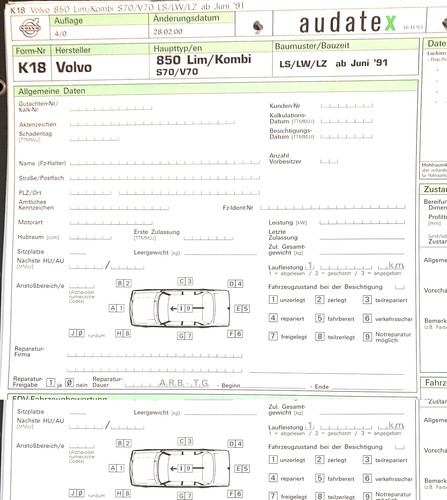Click the Baumuster text 'LS/LW/LZ ab Juni '91'
The height and width of the screenshot is (500, 447).
point(333,63)
